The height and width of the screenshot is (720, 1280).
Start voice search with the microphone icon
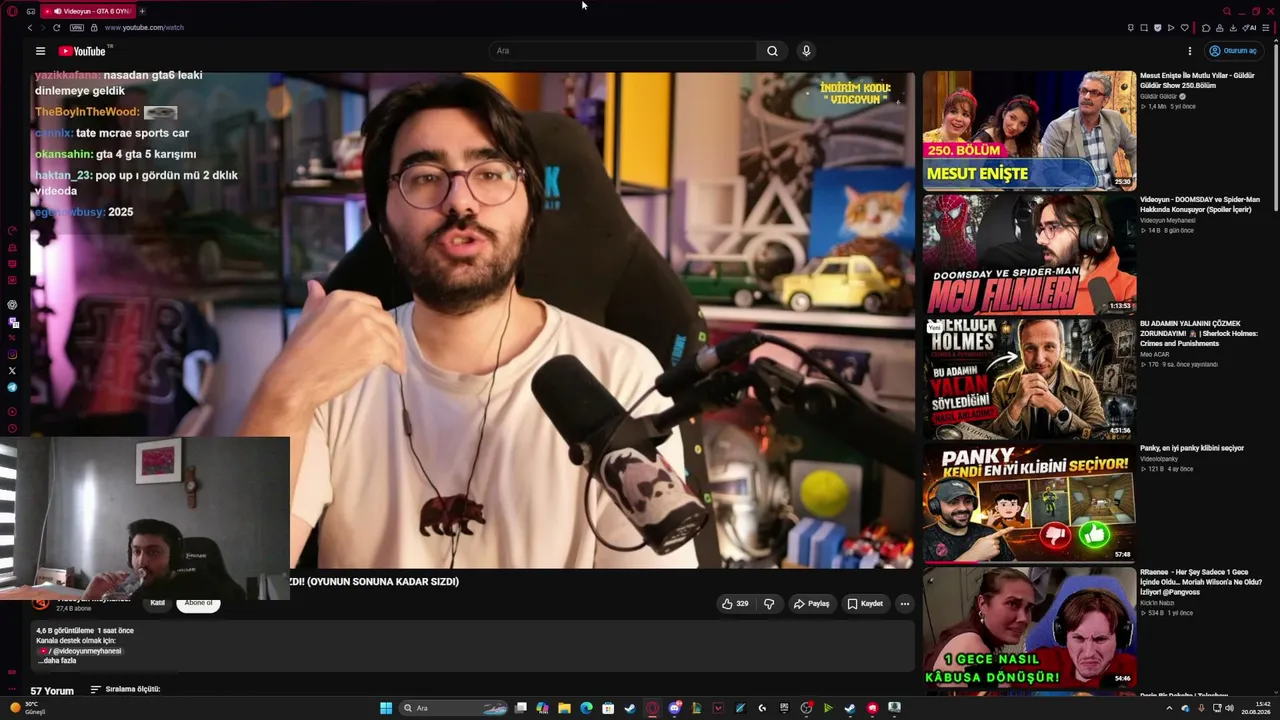coord(806,51)
